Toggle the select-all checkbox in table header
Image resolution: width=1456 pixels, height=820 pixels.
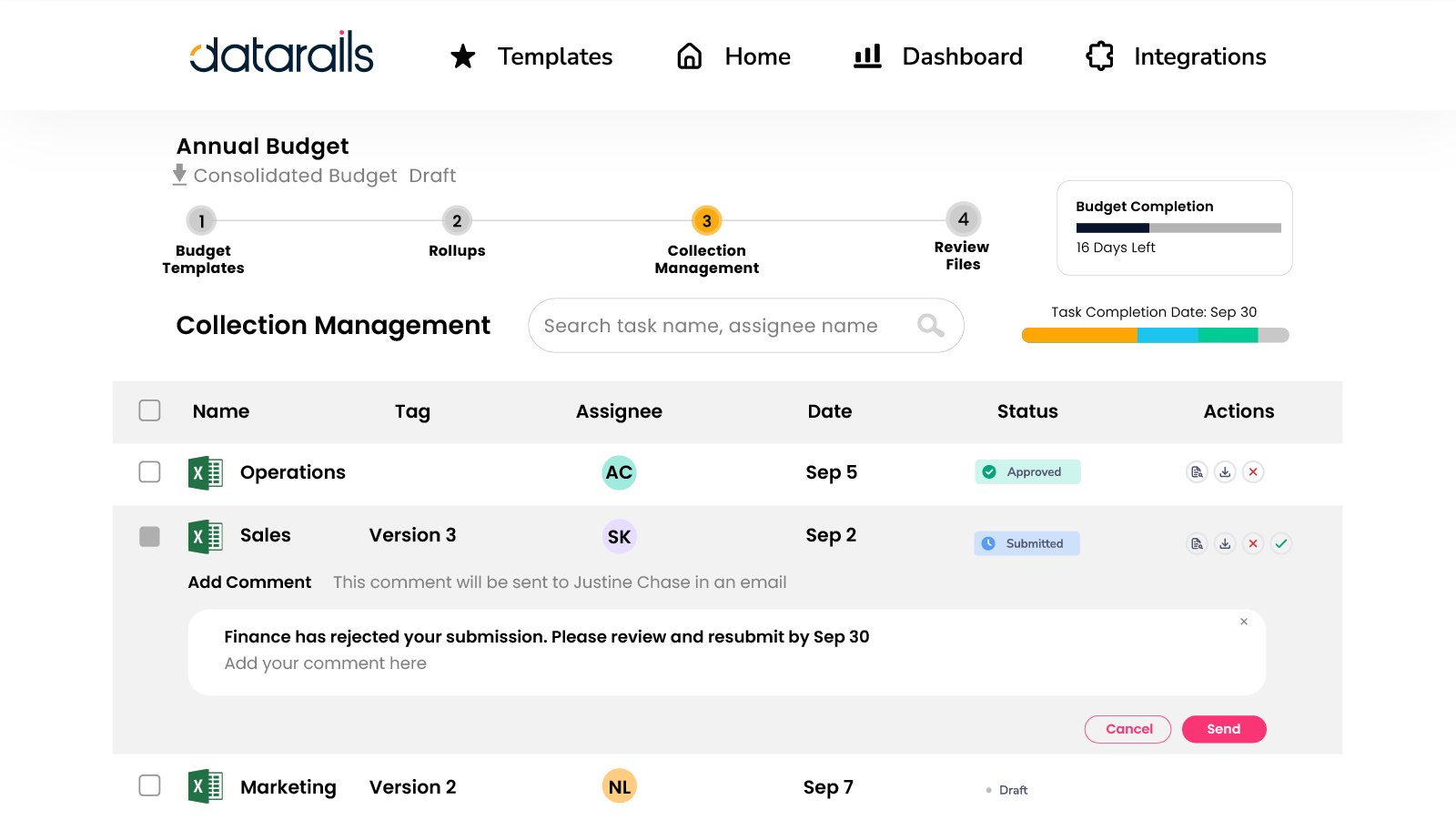(x=150, y=410)
